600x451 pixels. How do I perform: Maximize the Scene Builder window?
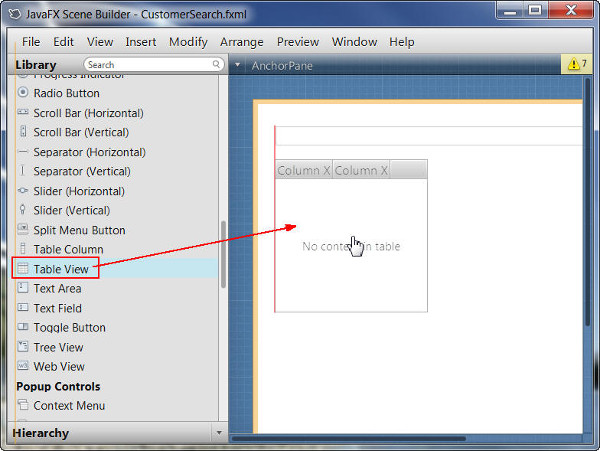[x=535, y=10]
